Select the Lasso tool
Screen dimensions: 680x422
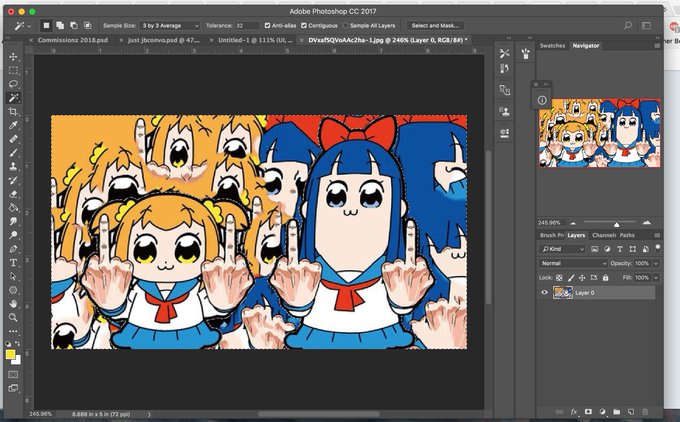(x=13, y=84)
